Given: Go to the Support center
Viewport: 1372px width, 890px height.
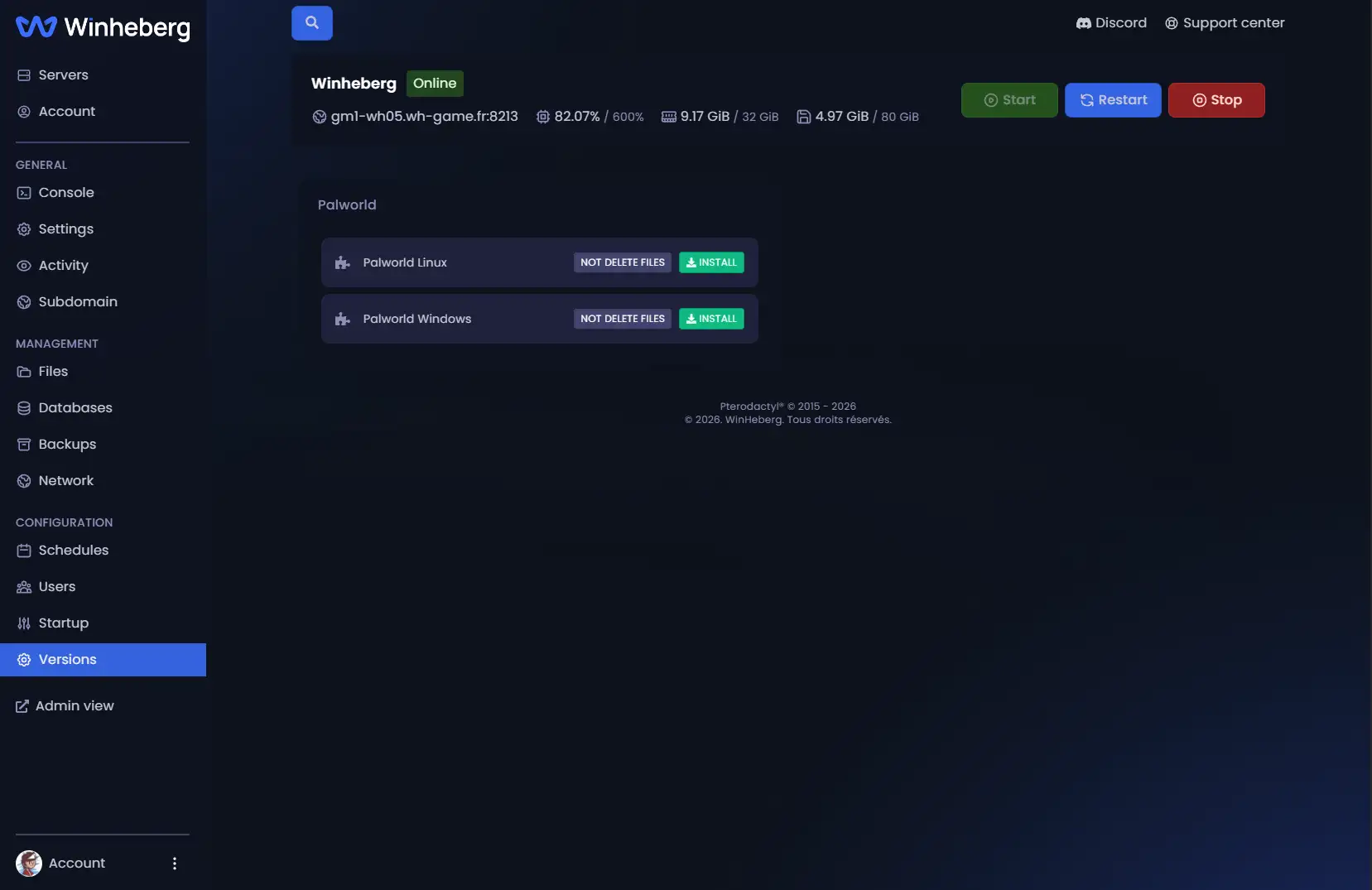Looking at the screenshot, I should click(x=1225, y=23).
